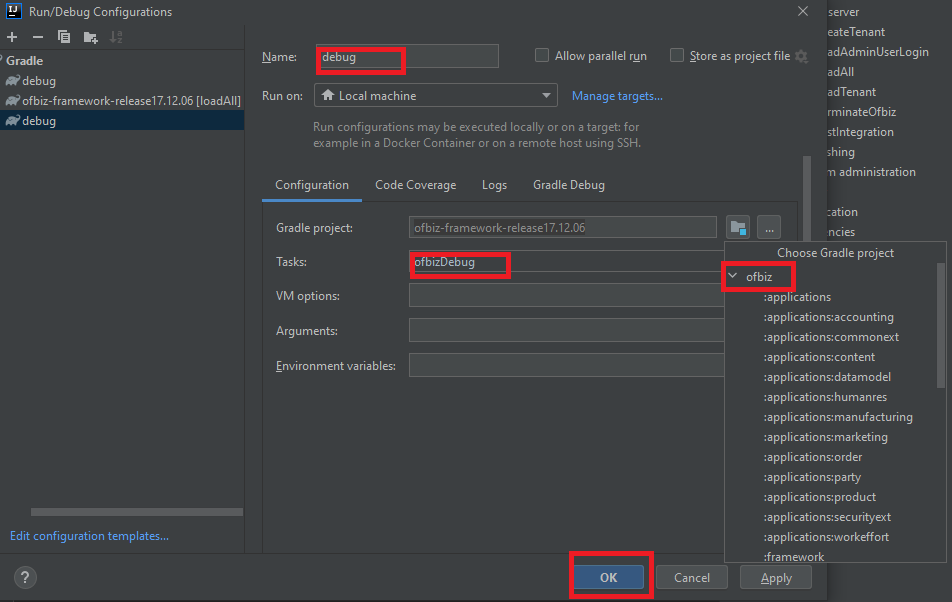Confirm with the OK button

tap(609, 577)
